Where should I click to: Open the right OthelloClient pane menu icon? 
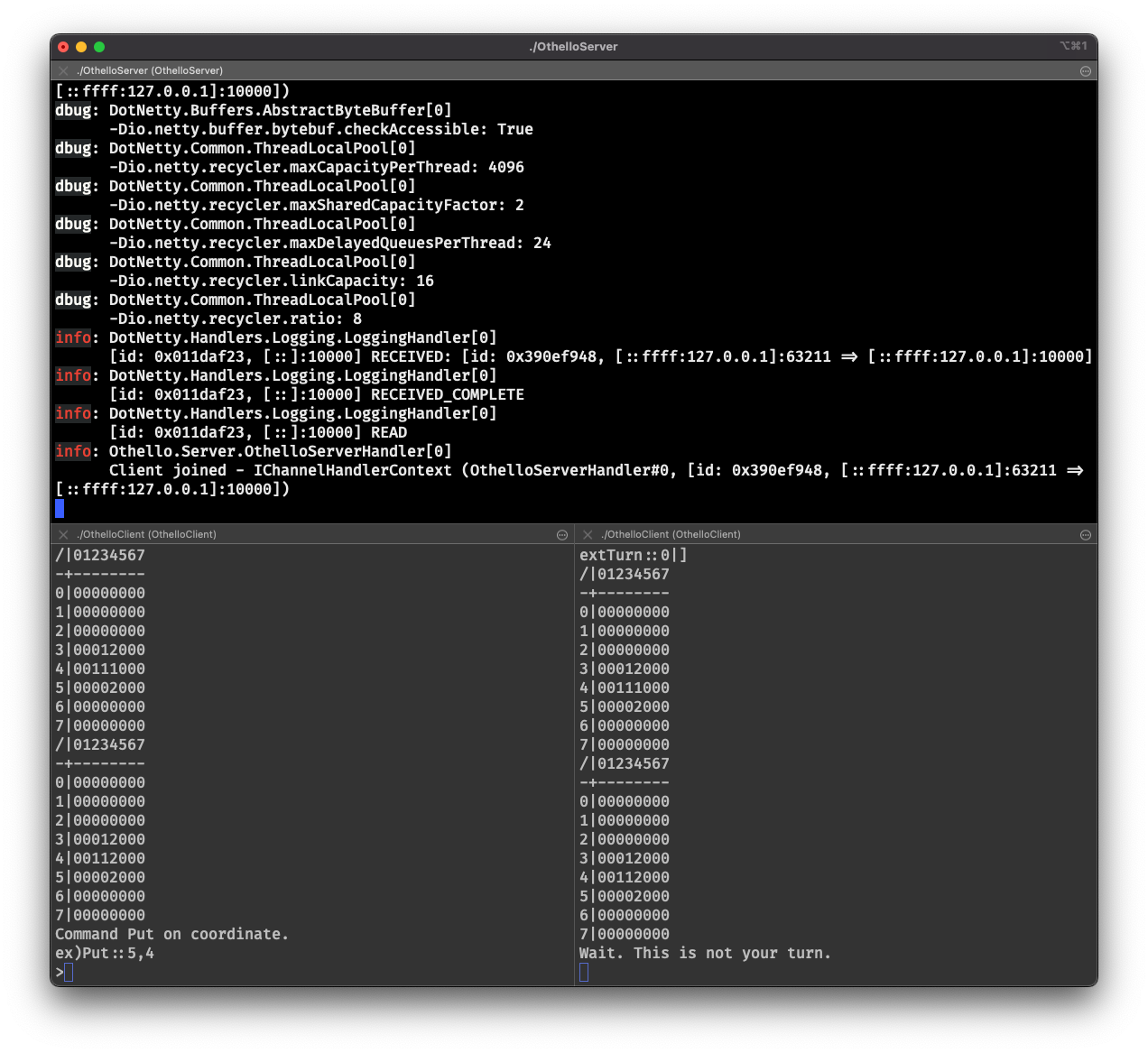pos(1086,535)
